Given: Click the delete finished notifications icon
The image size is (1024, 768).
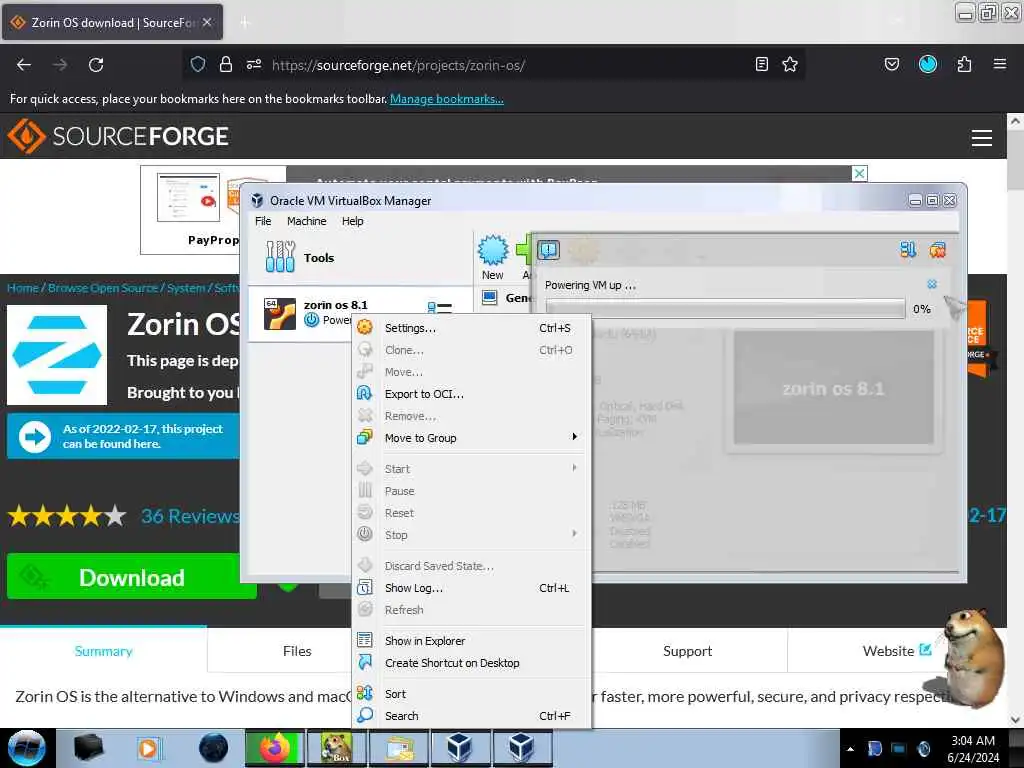Looking at the screenshot, I should tap(938, 249).
